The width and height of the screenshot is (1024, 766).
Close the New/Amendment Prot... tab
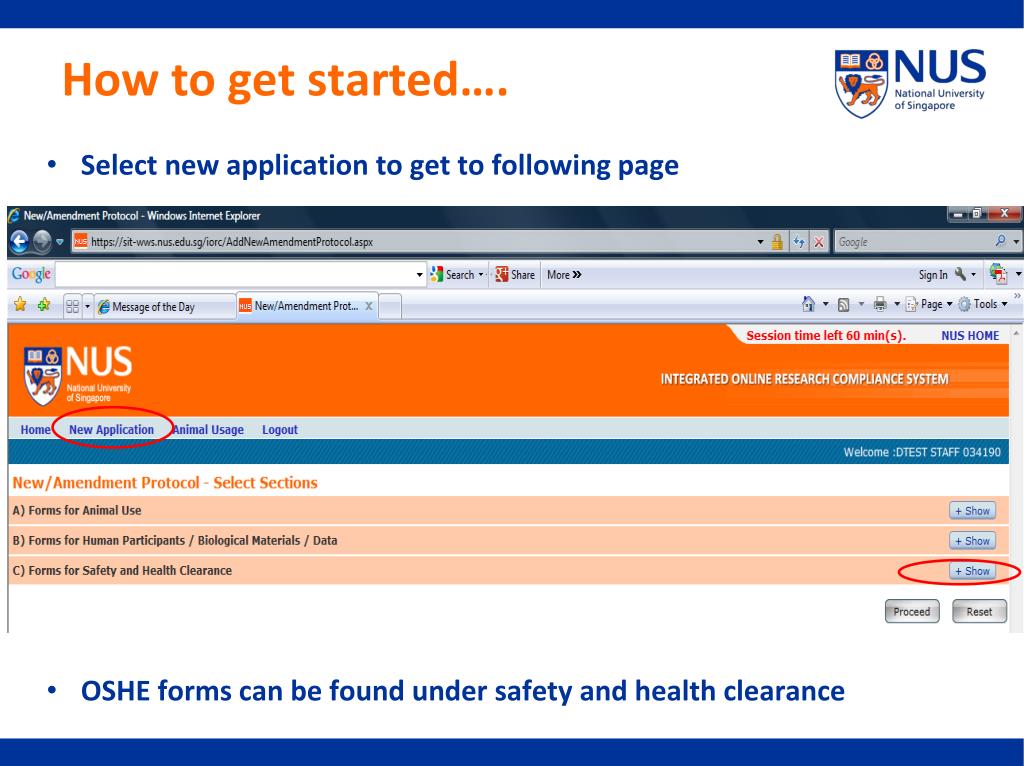click(x=369, y=306)
